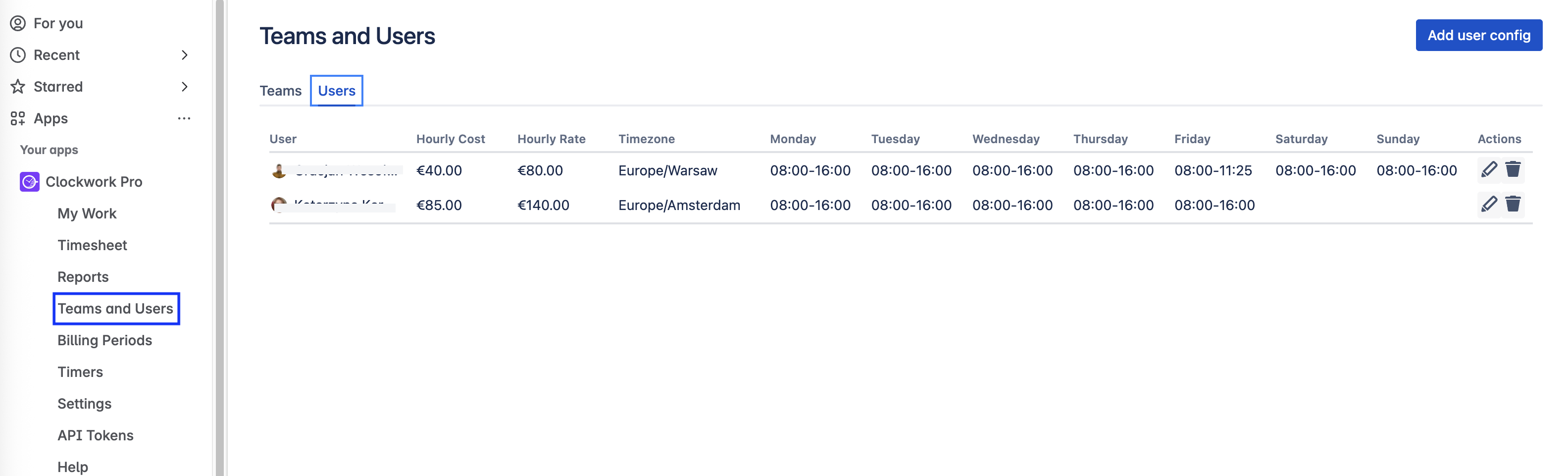Open the Timesheet page in sidebar

tap(92, 245)
